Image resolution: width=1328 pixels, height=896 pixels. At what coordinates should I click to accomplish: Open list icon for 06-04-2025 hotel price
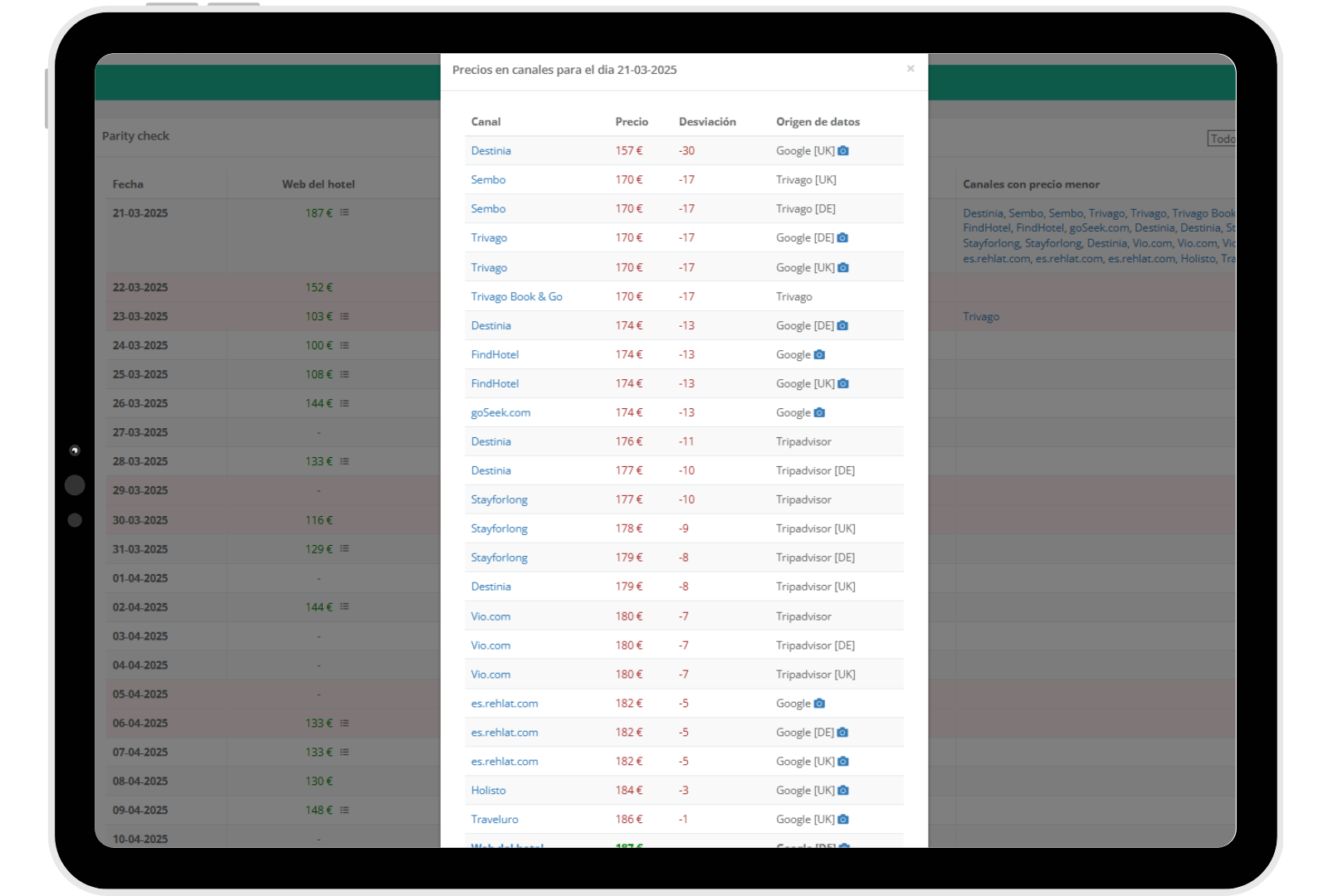tap(344, 723)
